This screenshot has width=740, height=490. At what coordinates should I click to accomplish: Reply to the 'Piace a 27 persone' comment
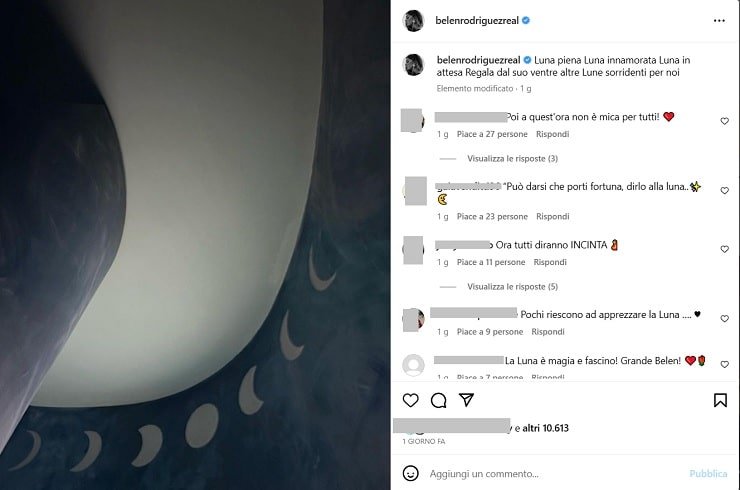click(552, 134)
